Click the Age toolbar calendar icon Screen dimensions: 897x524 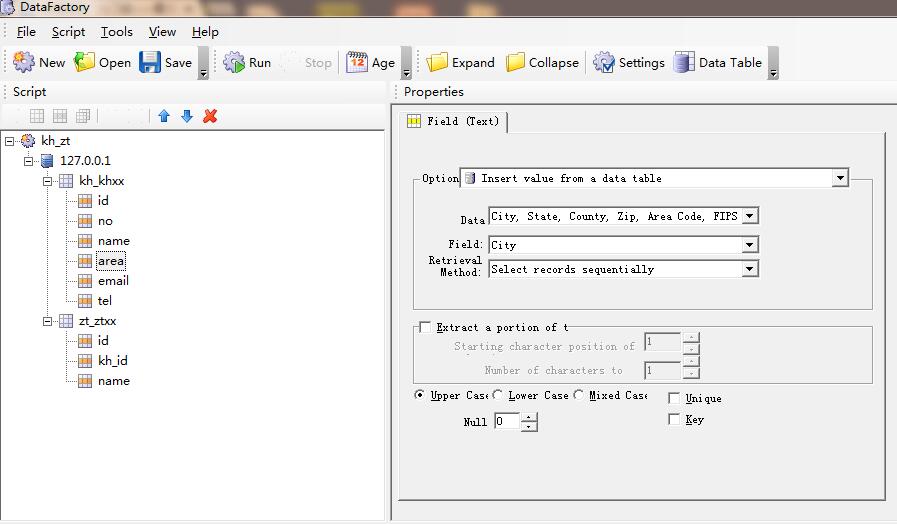(356, 62)
